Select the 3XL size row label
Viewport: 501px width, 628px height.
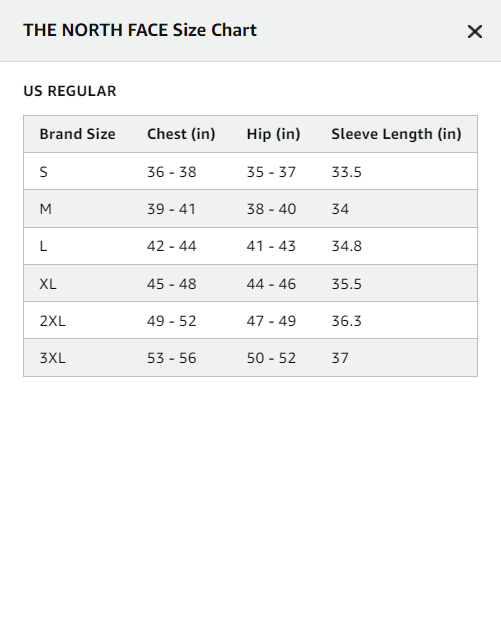pos(52,358)
